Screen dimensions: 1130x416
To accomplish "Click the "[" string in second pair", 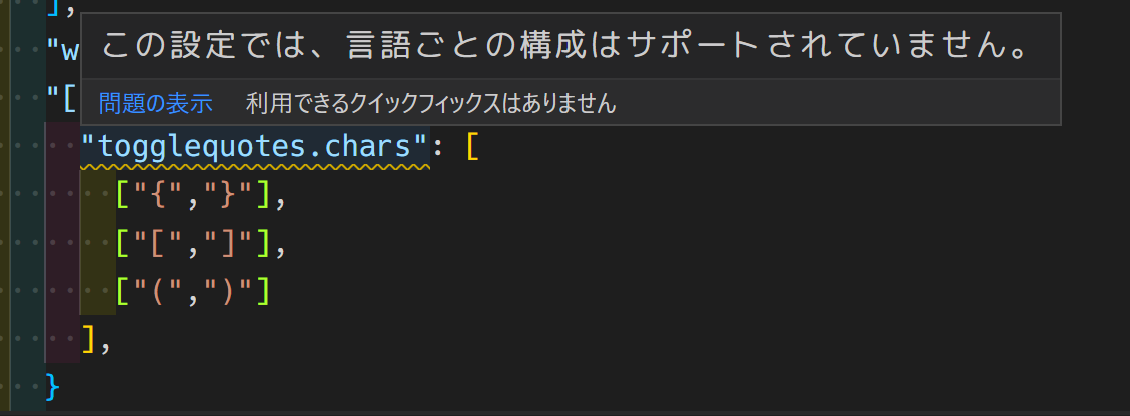I will click(x=160, y=245).
